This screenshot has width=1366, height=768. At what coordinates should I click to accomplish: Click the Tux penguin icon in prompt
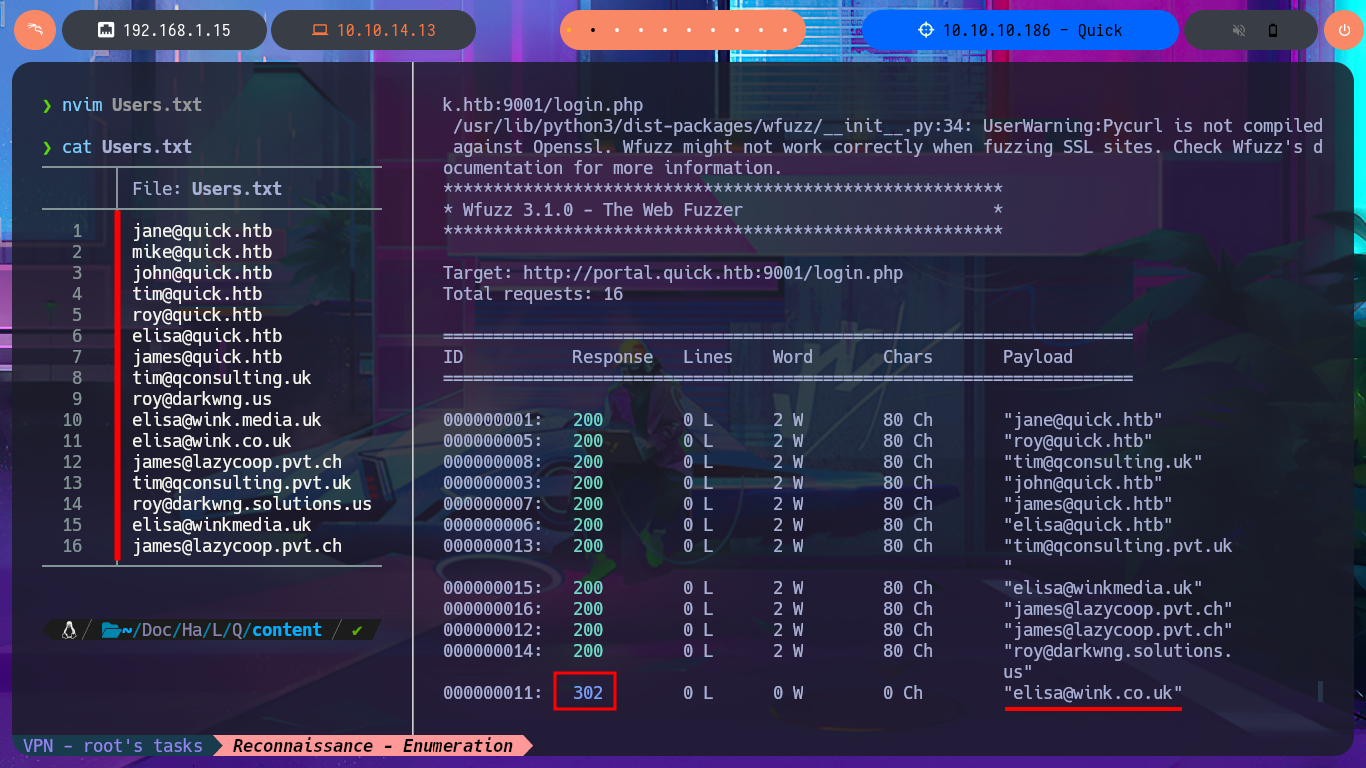click(x=69, y=630)
